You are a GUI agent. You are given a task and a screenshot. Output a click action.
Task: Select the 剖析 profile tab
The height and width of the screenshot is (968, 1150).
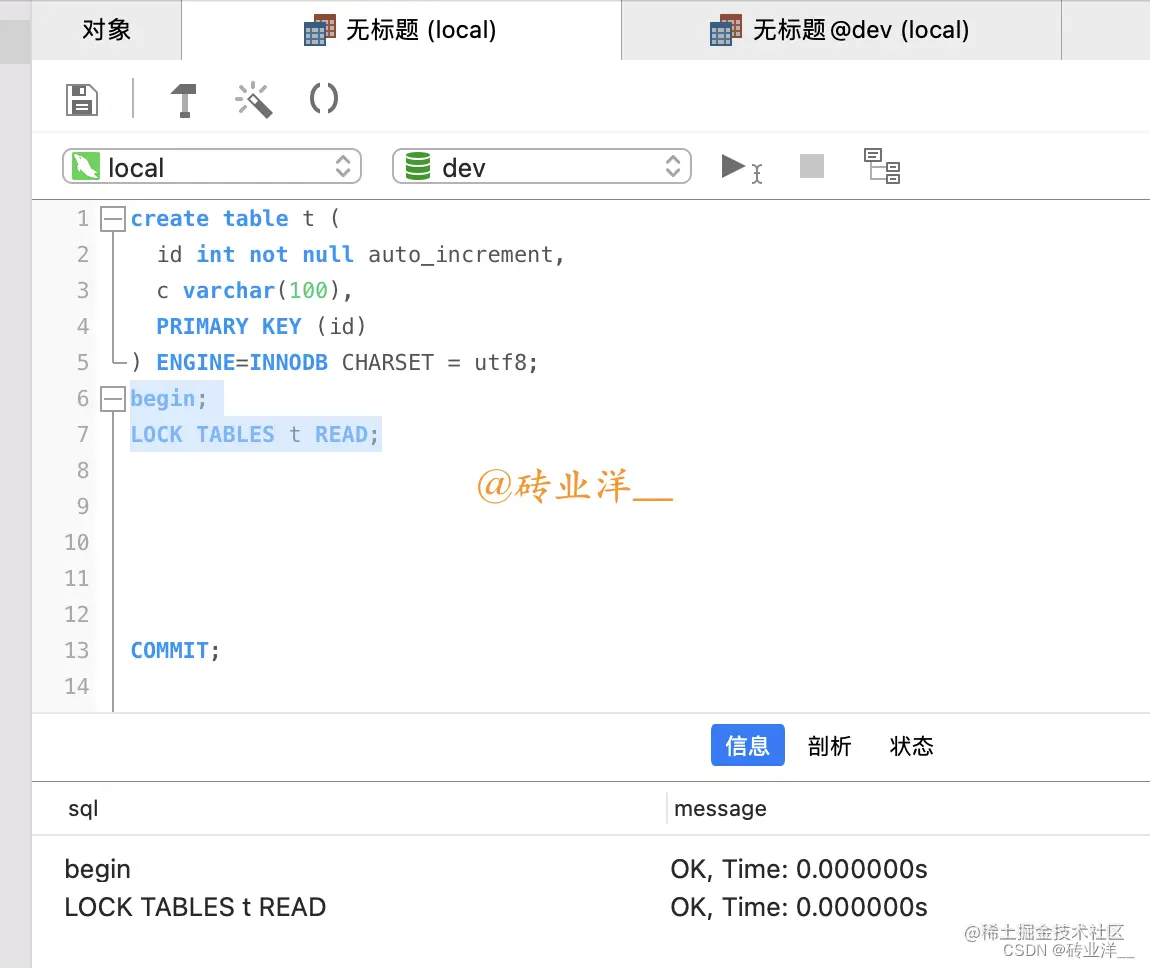829,746
